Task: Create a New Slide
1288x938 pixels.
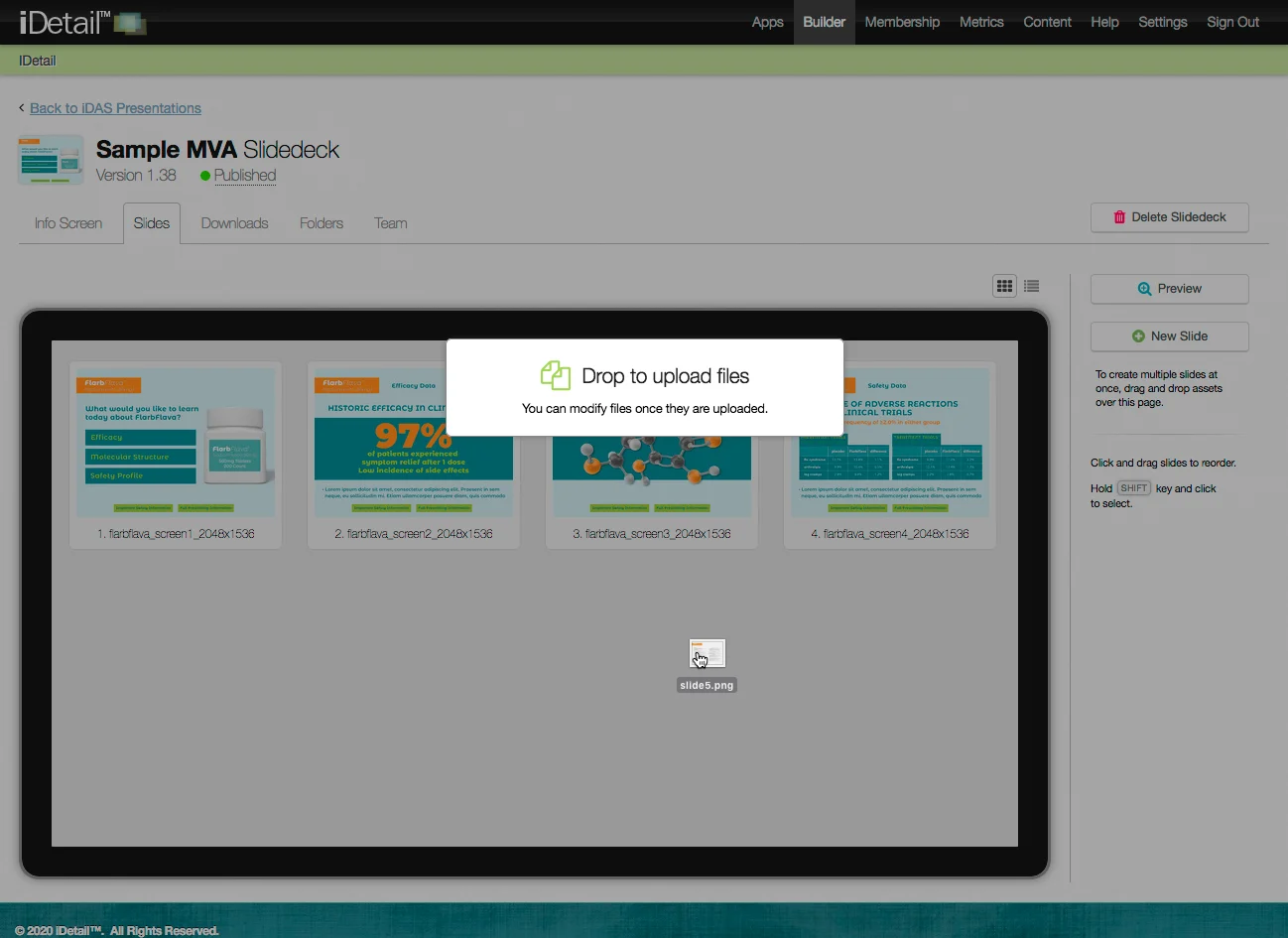Action: pyautogui.click(x=1169, y=336)
